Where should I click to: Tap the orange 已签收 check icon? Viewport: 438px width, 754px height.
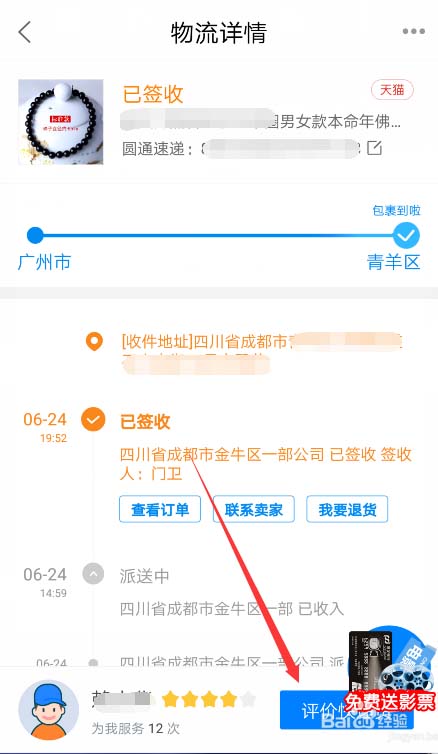93,420
